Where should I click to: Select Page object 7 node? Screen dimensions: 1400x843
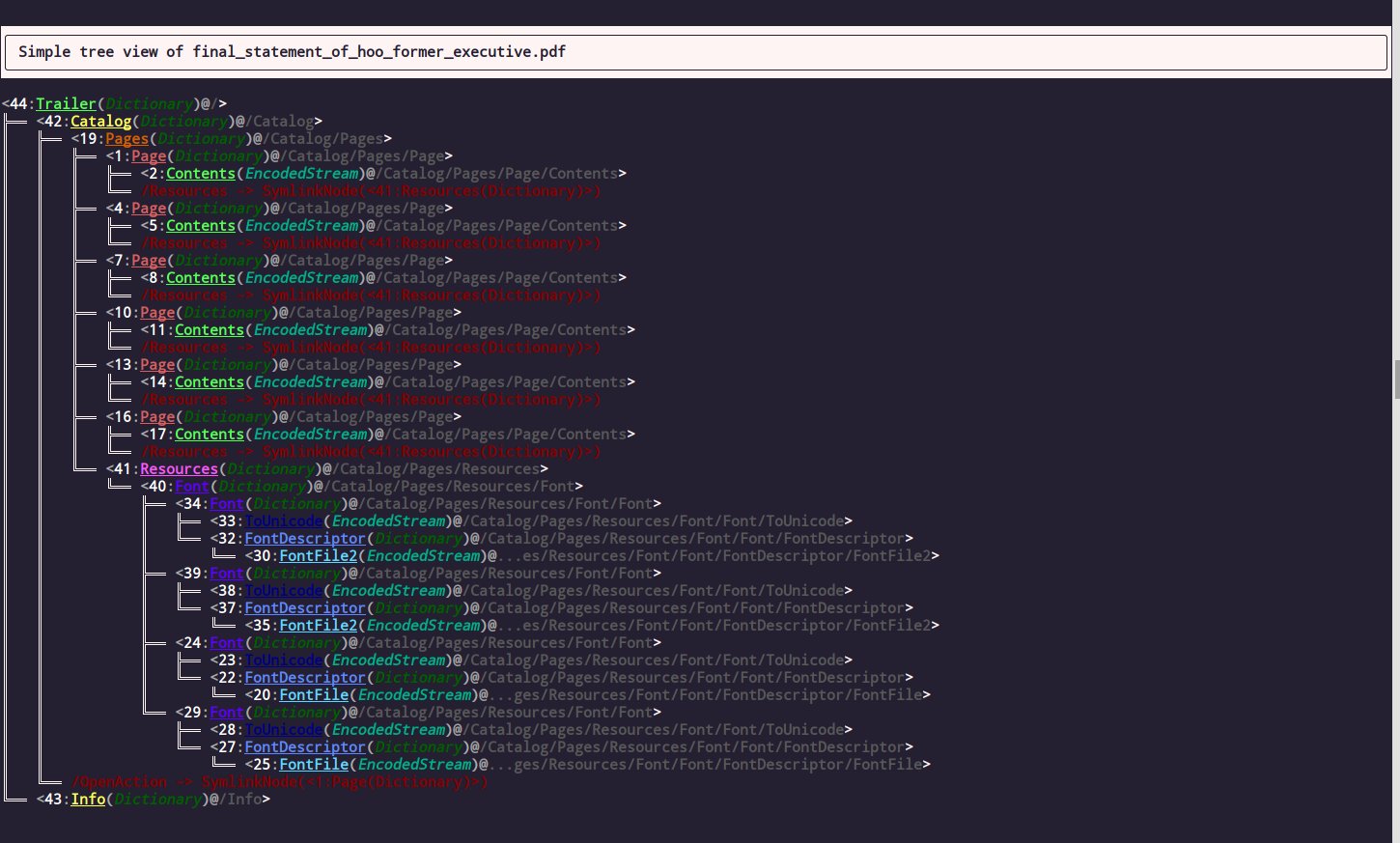click(x=149, y=260)
